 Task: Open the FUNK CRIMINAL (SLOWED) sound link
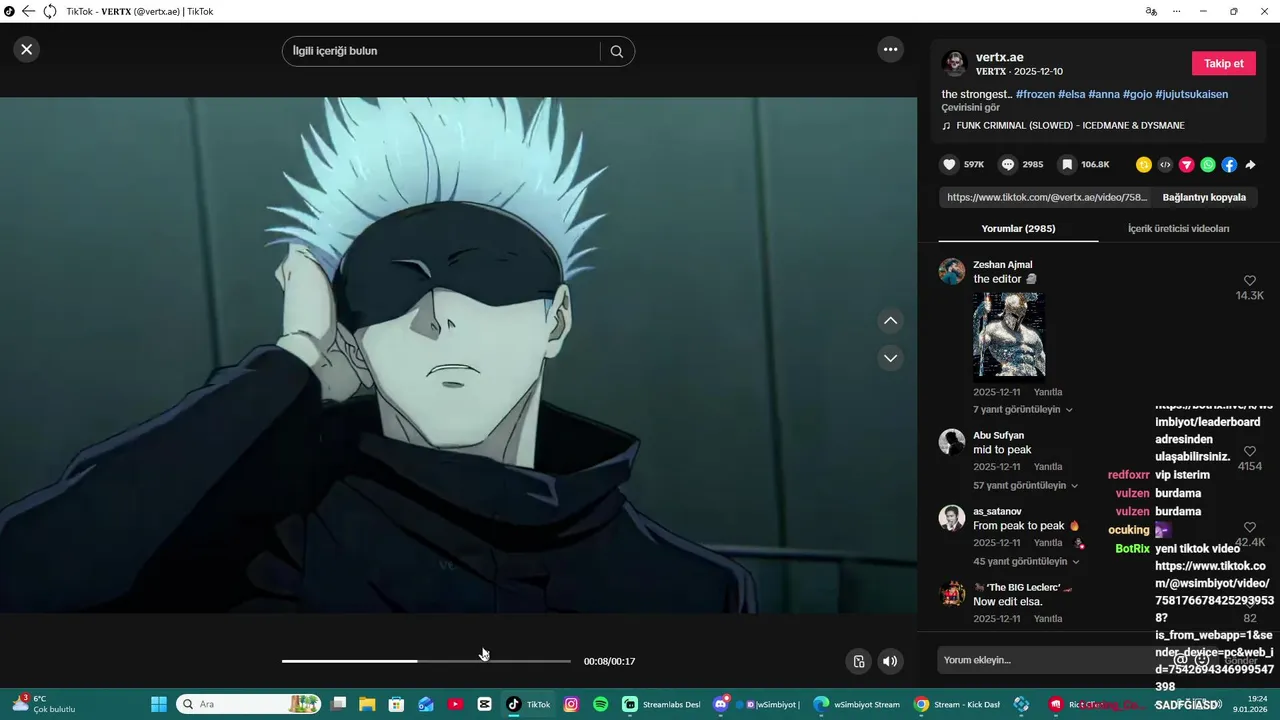1070,126
